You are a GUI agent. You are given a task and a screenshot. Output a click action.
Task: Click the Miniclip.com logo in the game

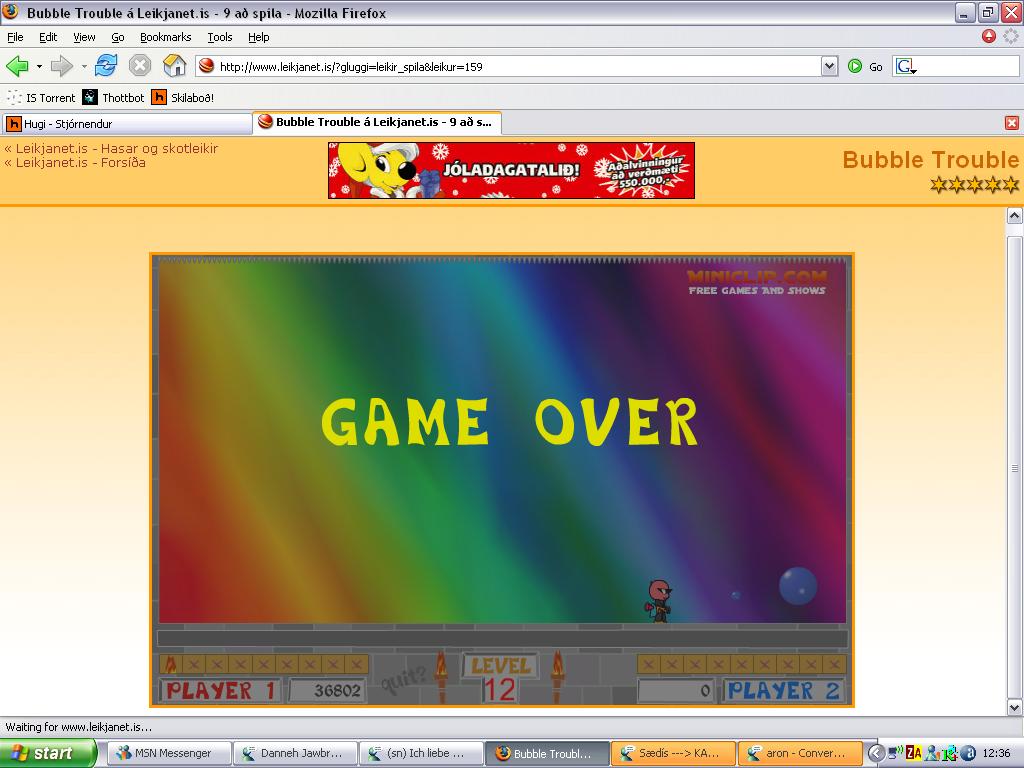pos(757,282)
